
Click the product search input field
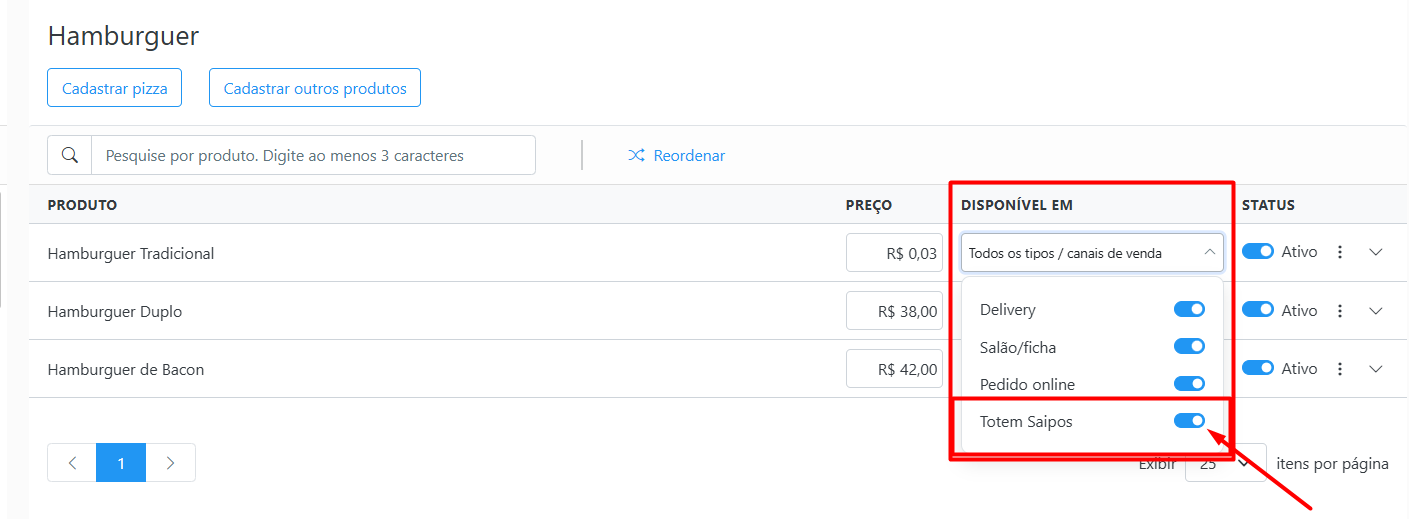[313, 155]
